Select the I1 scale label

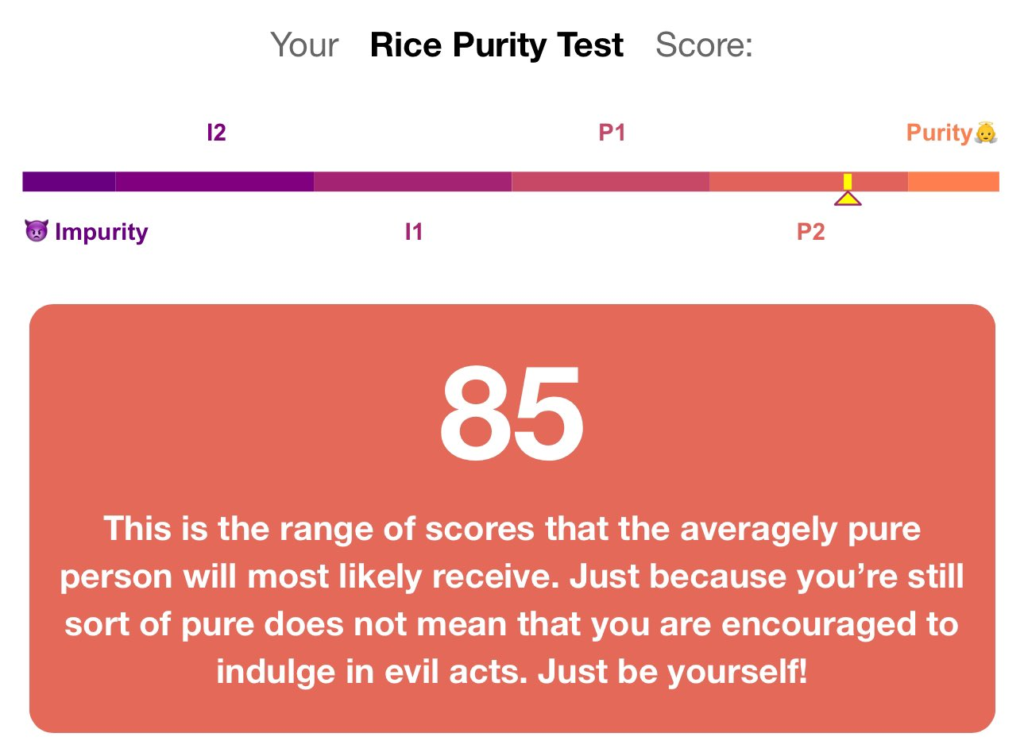coord(413,232)
